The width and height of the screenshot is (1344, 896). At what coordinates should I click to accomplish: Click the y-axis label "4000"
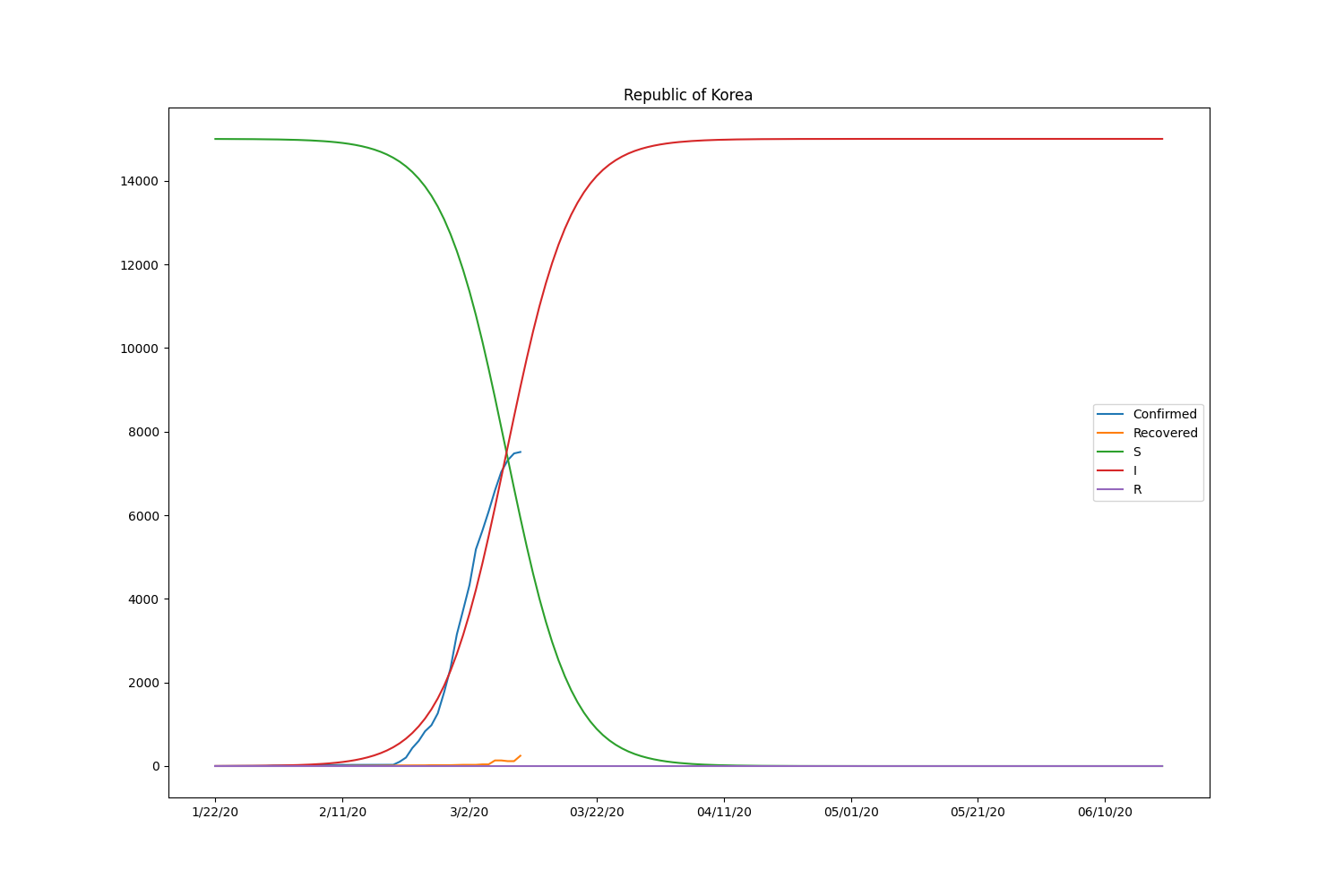pos(143,599)
